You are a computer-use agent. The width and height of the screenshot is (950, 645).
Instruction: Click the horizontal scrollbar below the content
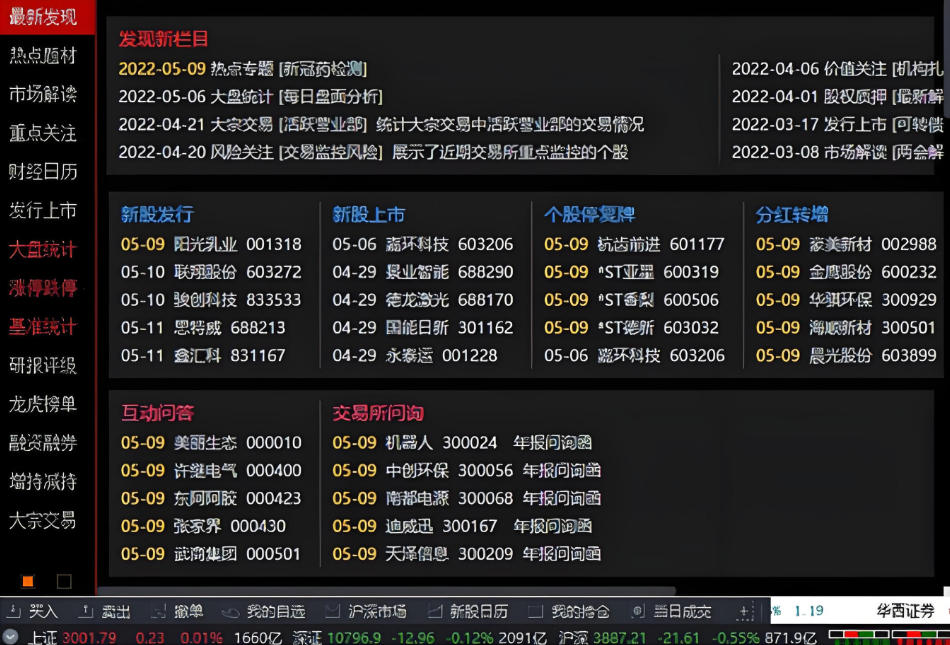pyautogui.click(x=390, y=591)
